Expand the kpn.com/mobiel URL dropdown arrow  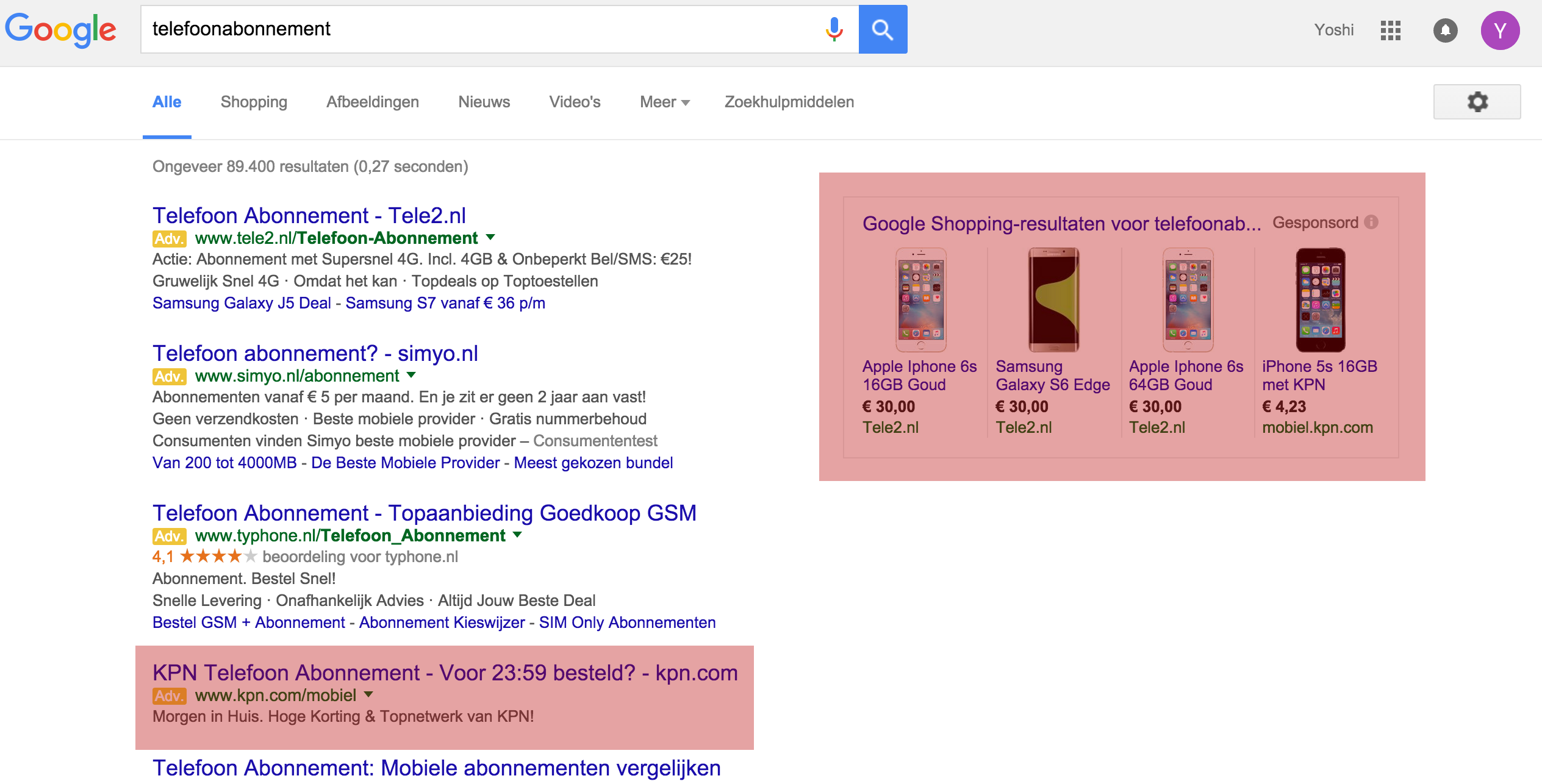click(368, 694)
